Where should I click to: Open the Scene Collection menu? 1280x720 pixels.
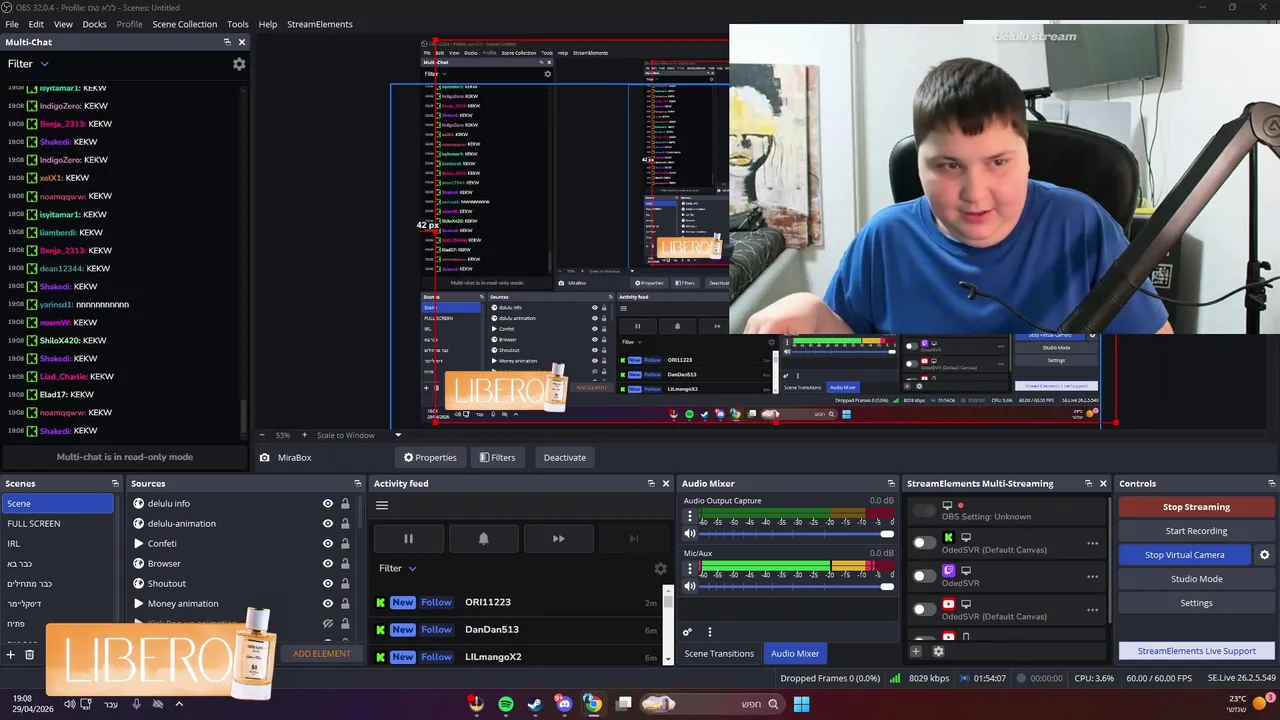(184, 24)
